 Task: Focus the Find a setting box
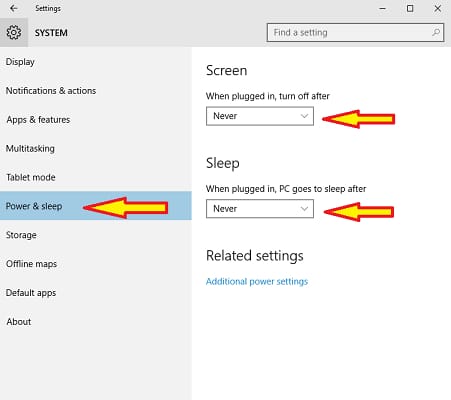coord(355,32)
